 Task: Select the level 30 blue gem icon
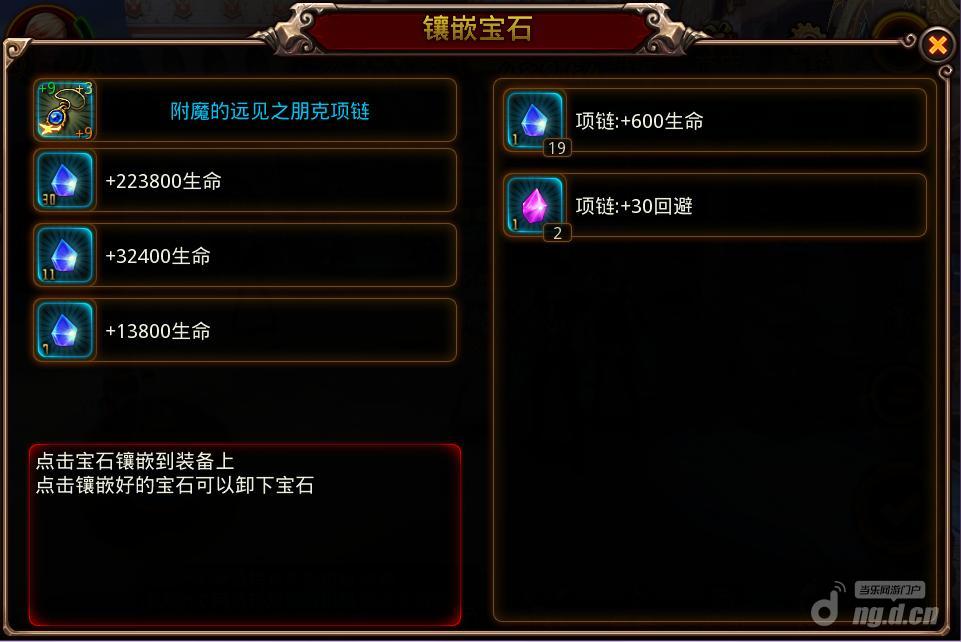pyautogui.click(x=65, y=180)
